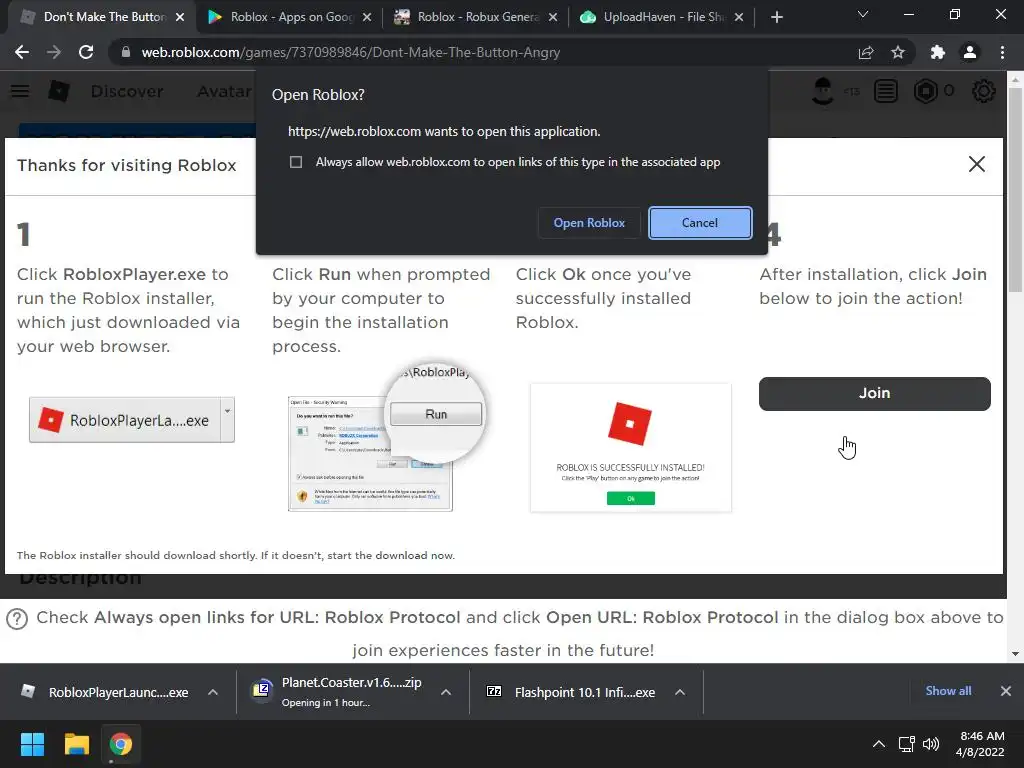This screenshot has width=1024, height=768.
Task: Click the Roblox logo icon
Action: point(59,91)
